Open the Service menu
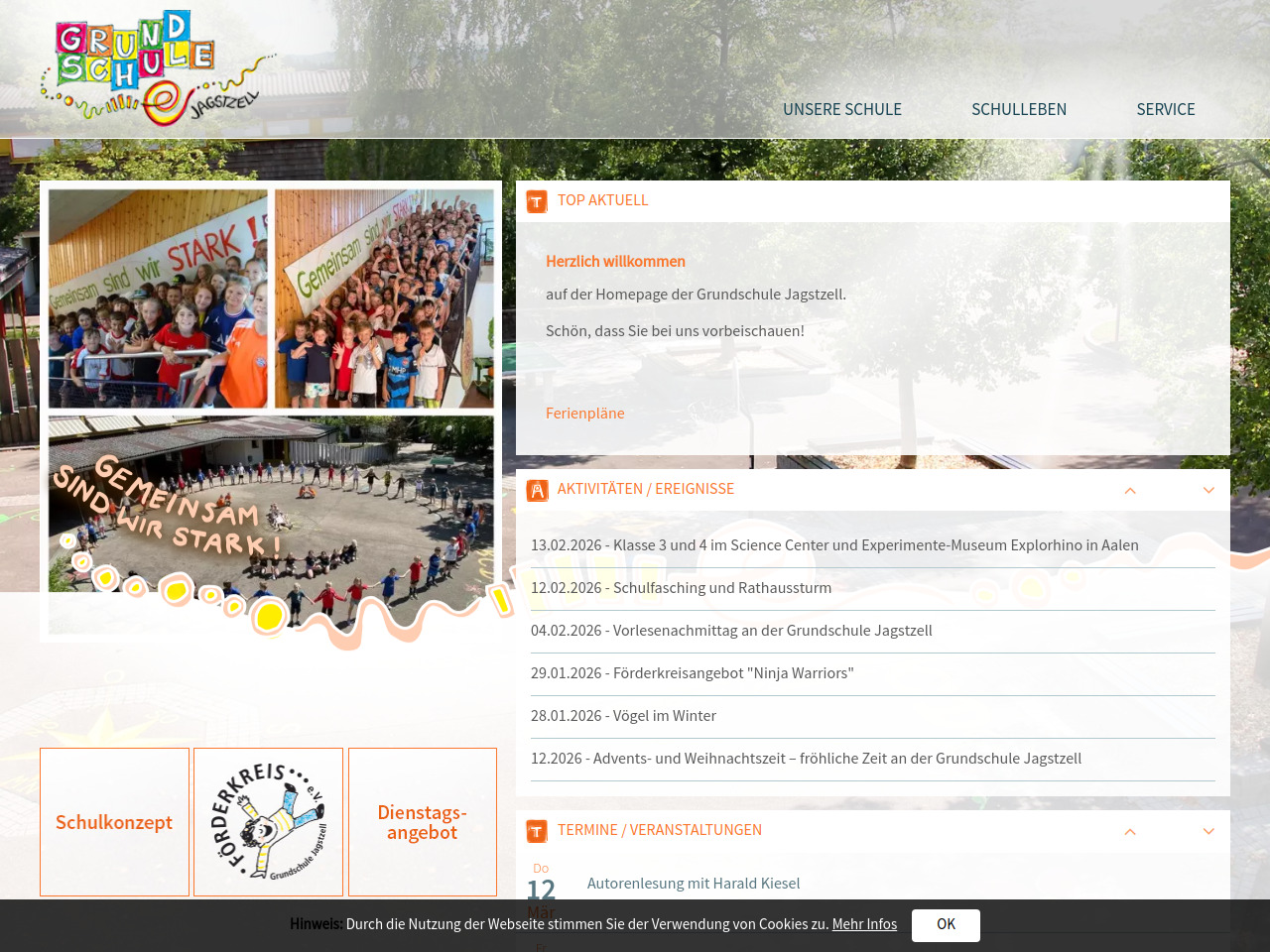1270x952 pixels. tap(1165, 109)
